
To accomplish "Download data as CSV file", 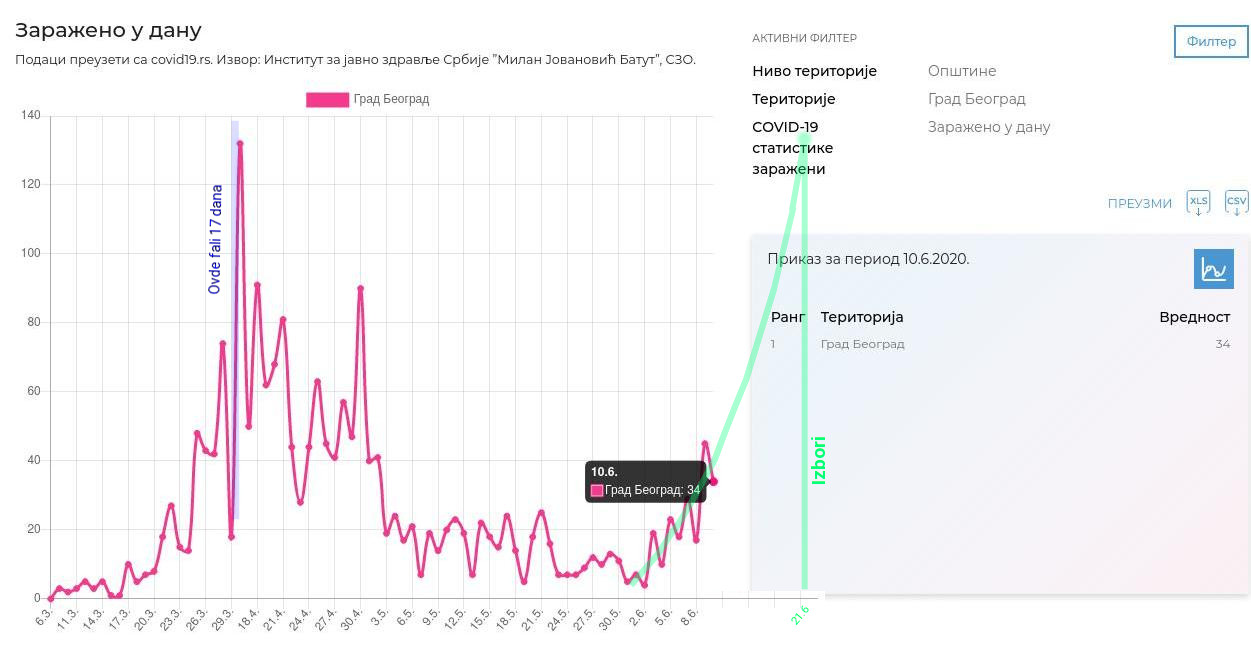I will [x=1236, y=202].
